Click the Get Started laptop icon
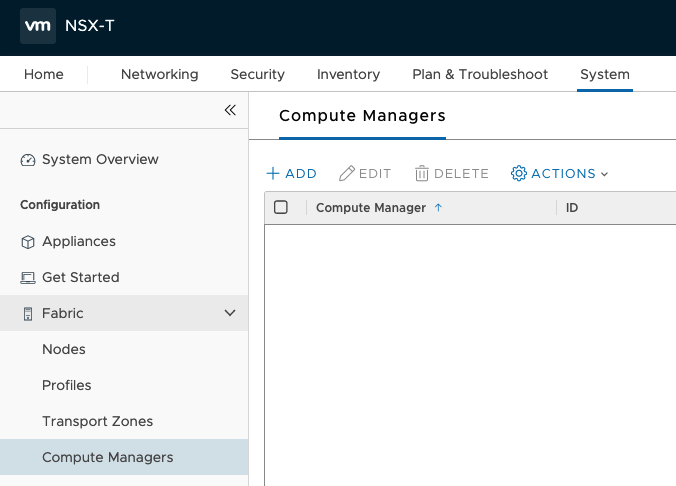676x486 pixels. (x=28, y=278)
